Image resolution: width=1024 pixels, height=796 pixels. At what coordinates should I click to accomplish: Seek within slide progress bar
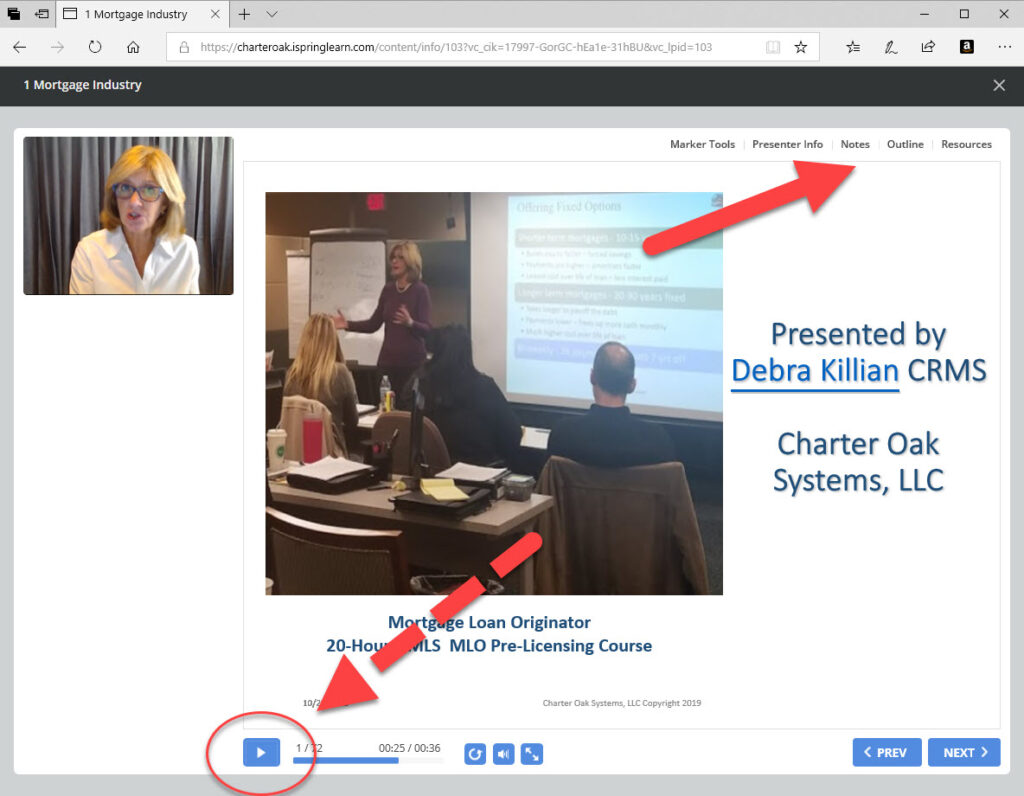[x=368, y=760]
